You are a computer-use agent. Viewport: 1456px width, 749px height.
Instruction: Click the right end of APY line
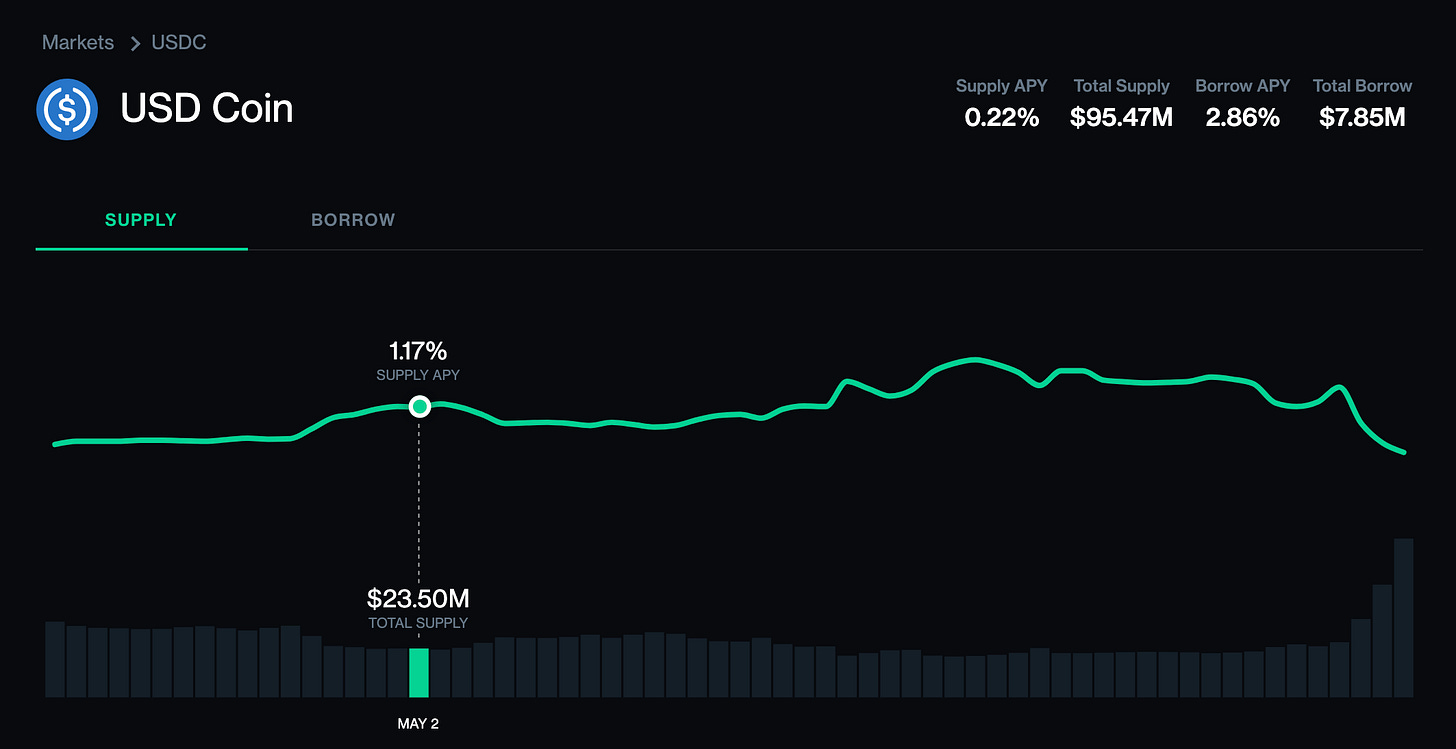coord(1404,452)
